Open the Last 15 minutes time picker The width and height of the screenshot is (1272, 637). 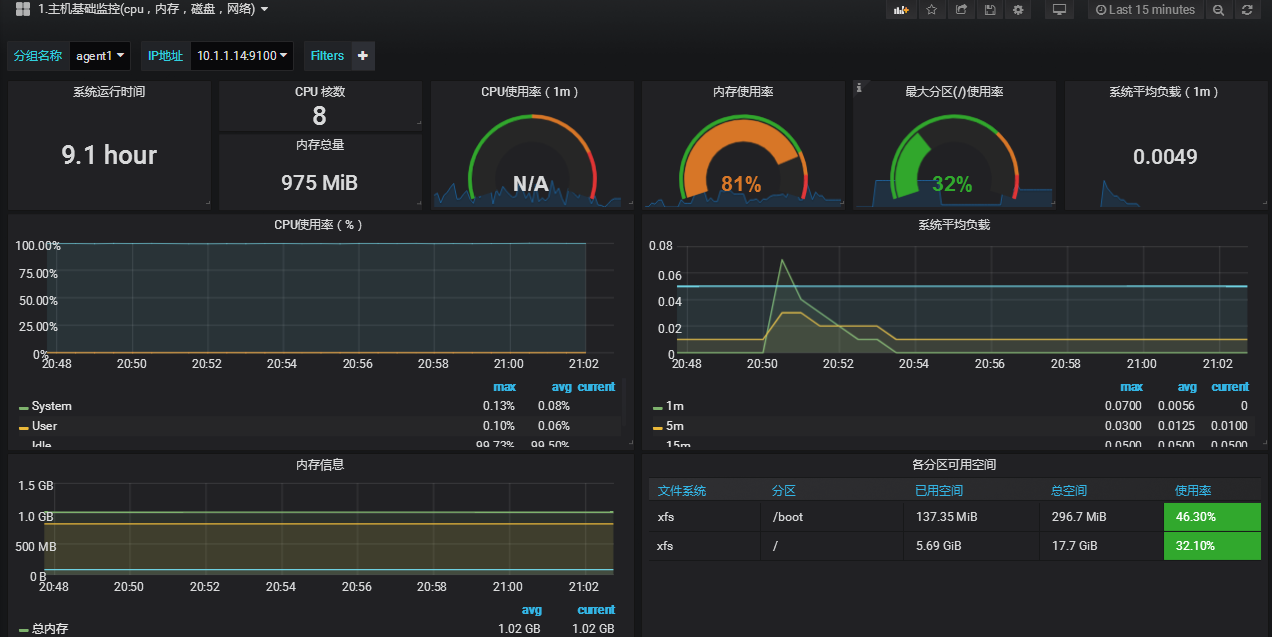1146,10
